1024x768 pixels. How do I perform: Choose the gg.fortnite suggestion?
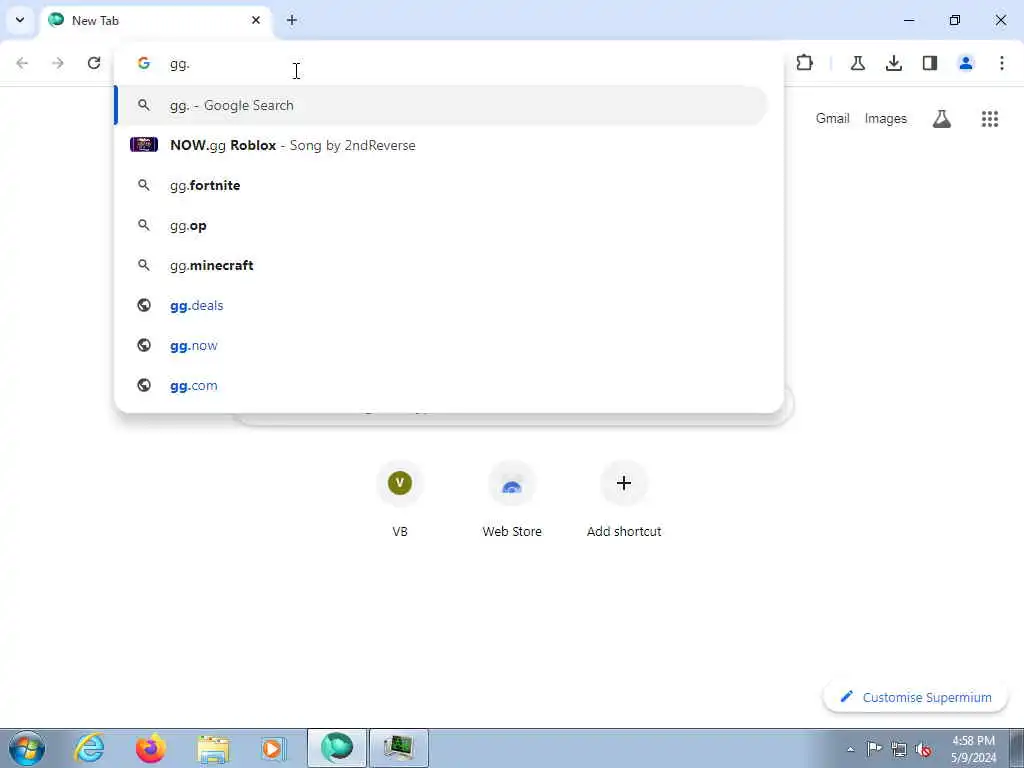pyautogui.click(x=442, y=185)
